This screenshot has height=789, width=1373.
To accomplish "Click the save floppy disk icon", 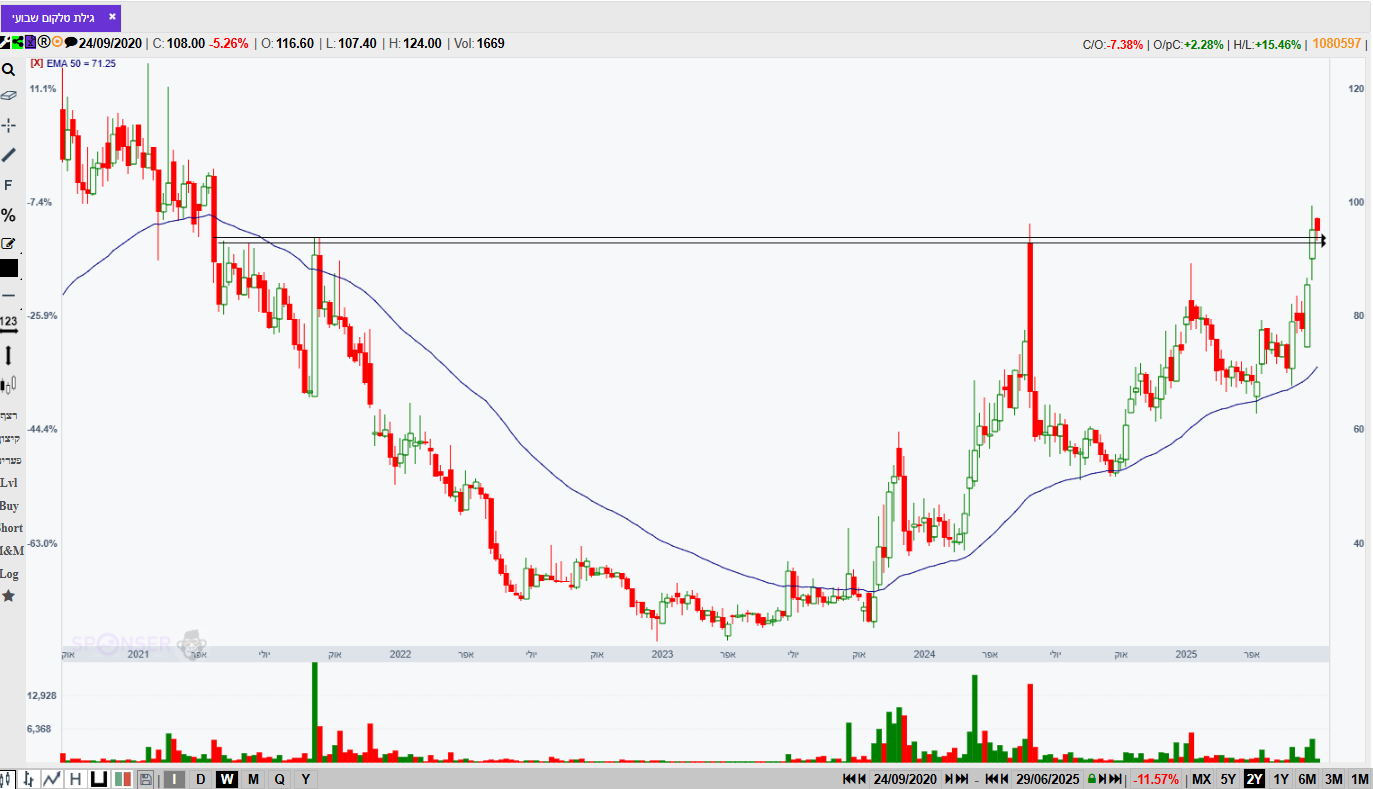I will point(145,779).
